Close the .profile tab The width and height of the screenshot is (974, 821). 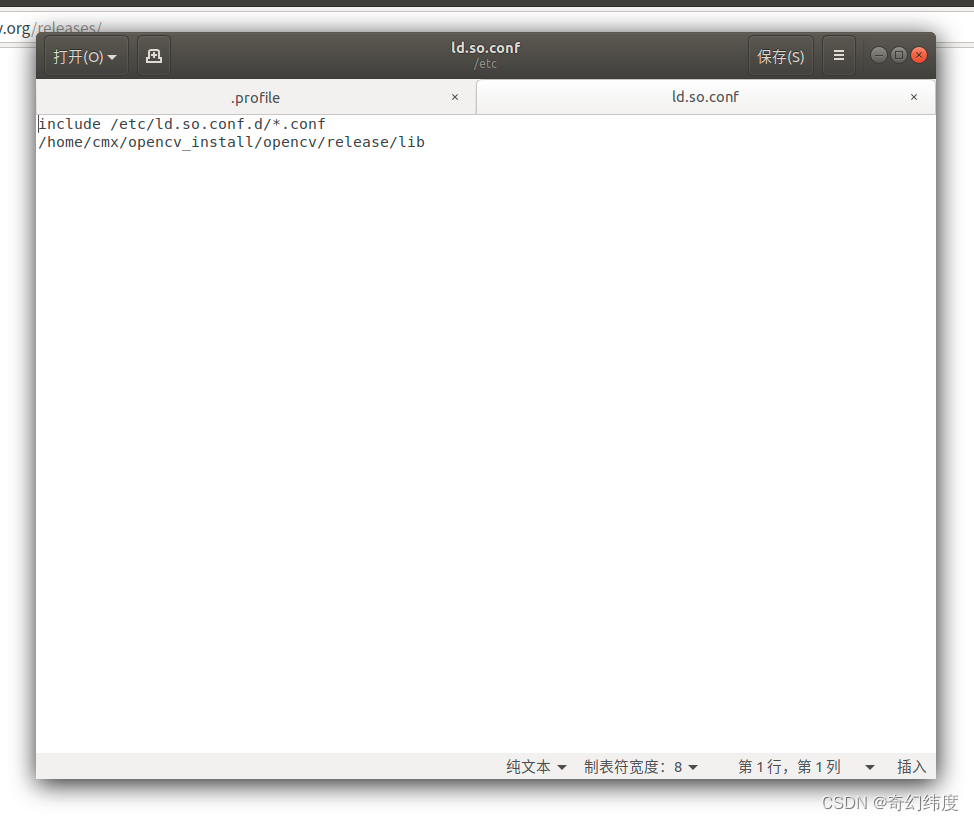click(x=455, y=97)
